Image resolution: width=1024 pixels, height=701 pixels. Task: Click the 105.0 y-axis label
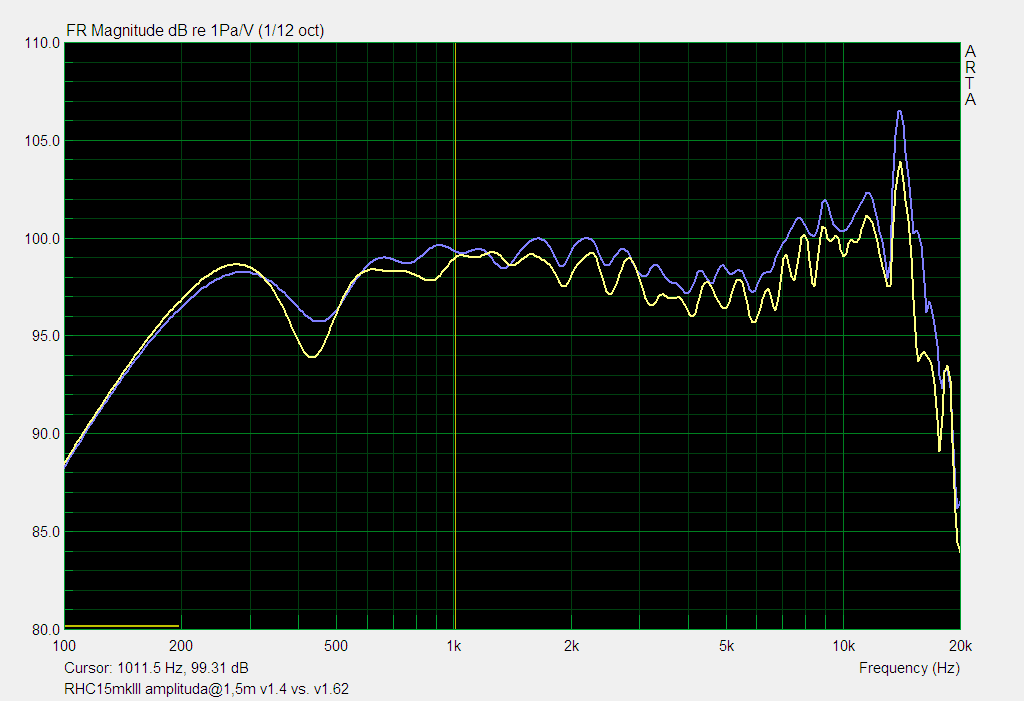pyautogui.click(x=42, y=141)
